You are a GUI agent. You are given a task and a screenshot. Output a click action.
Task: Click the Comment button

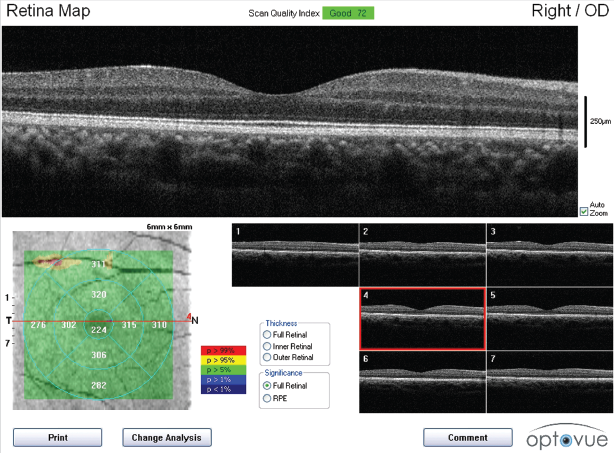[x=467, y=437]
